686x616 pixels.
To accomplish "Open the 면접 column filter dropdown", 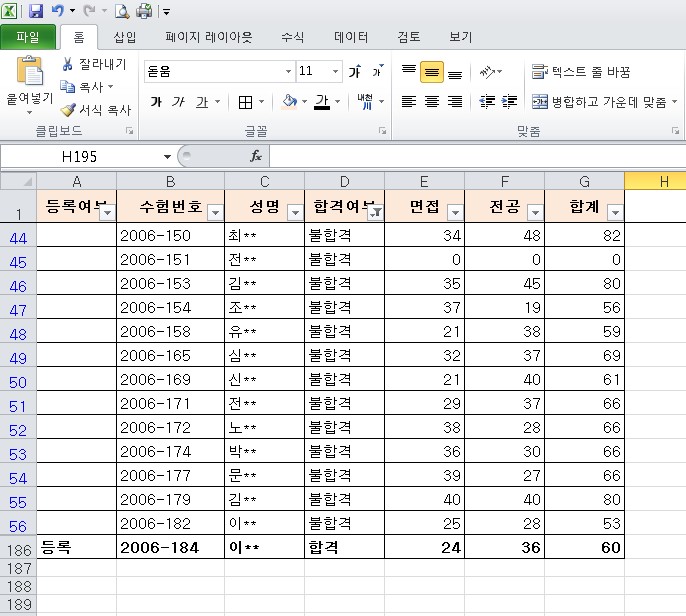I will point(455,213).
